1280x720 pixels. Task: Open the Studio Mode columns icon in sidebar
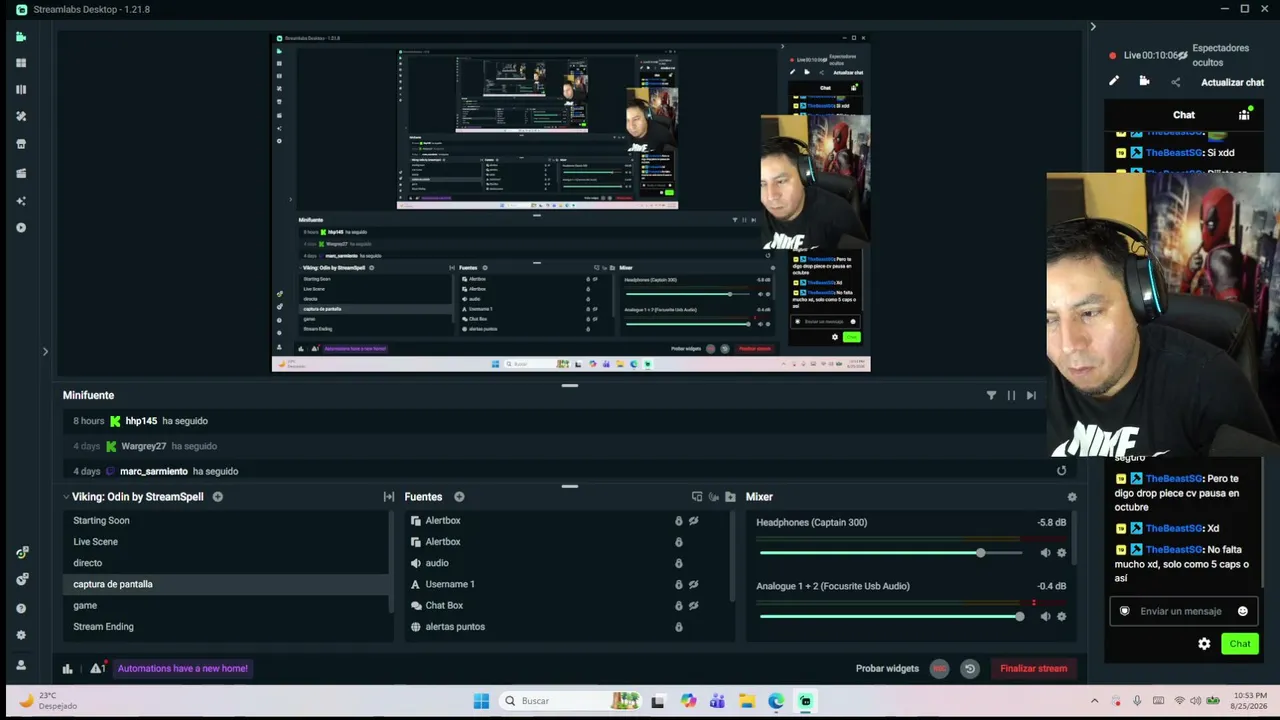pyautogui.click(x=21, y=90)
